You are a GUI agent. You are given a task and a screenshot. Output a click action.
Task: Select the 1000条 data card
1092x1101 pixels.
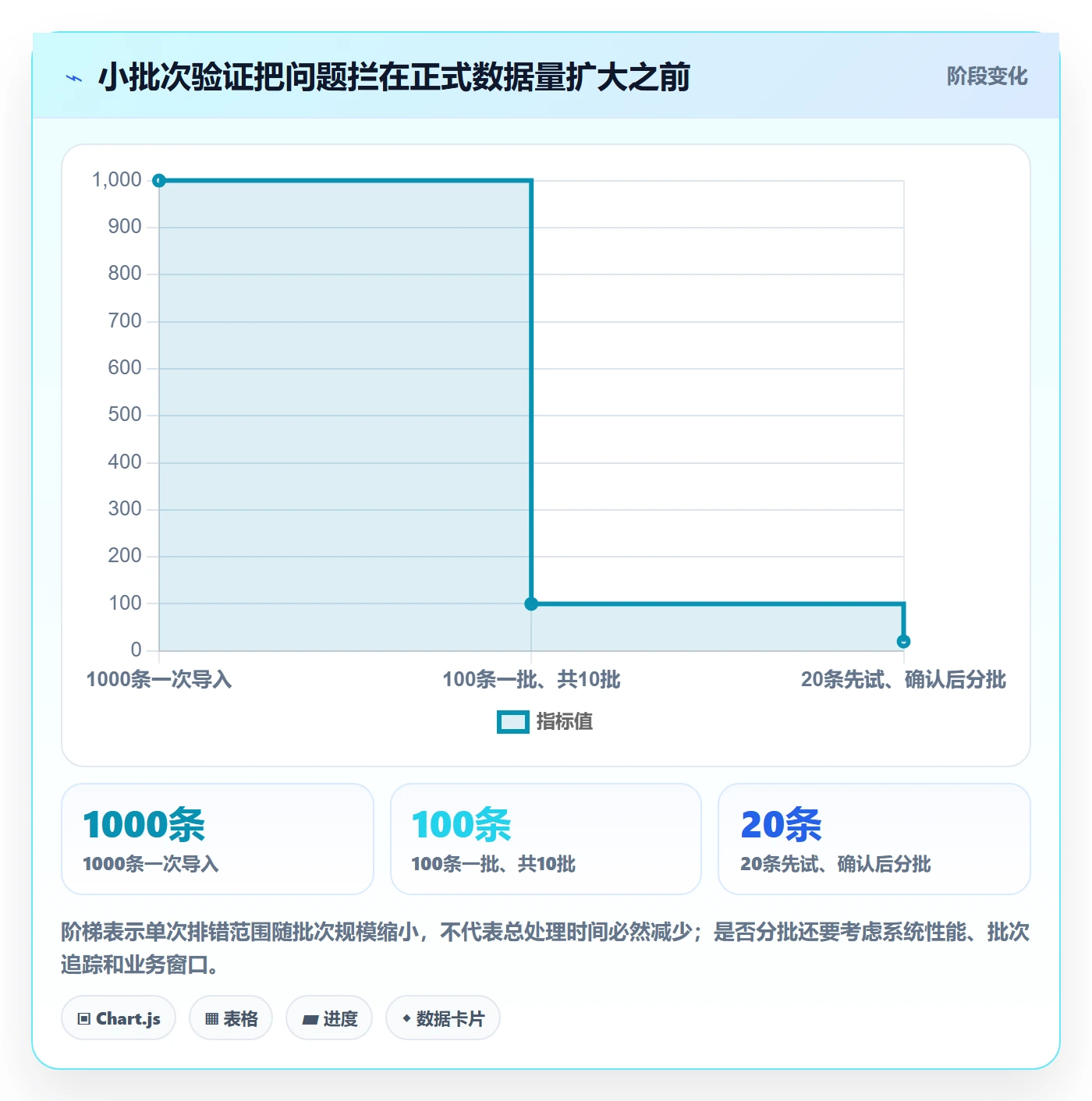[x=218, y=839]
